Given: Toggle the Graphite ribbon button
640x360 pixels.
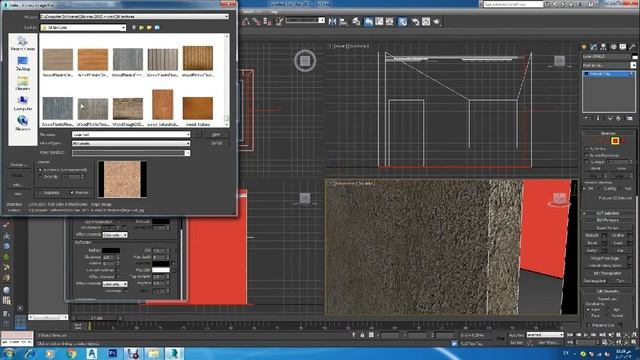Looking at the screenshot, I should (x=368, y=22).
